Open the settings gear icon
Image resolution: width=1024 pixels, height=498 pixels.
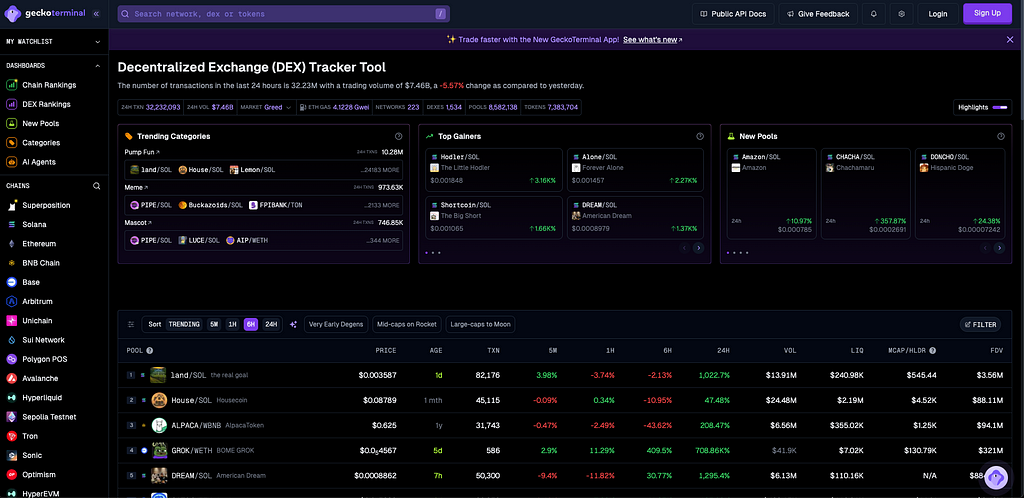tap(902, 14)
